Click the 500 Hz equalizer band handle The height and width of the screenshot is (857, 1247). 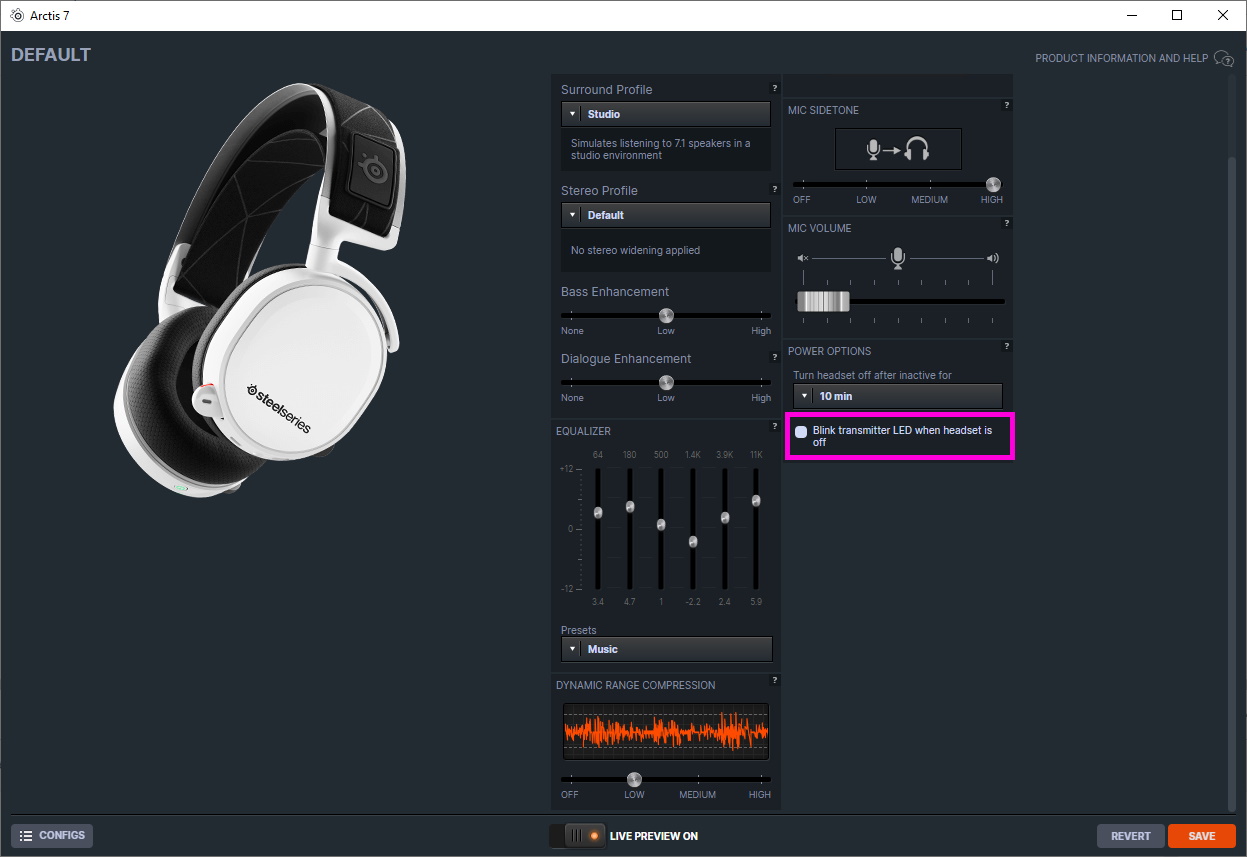click(661, 525)
